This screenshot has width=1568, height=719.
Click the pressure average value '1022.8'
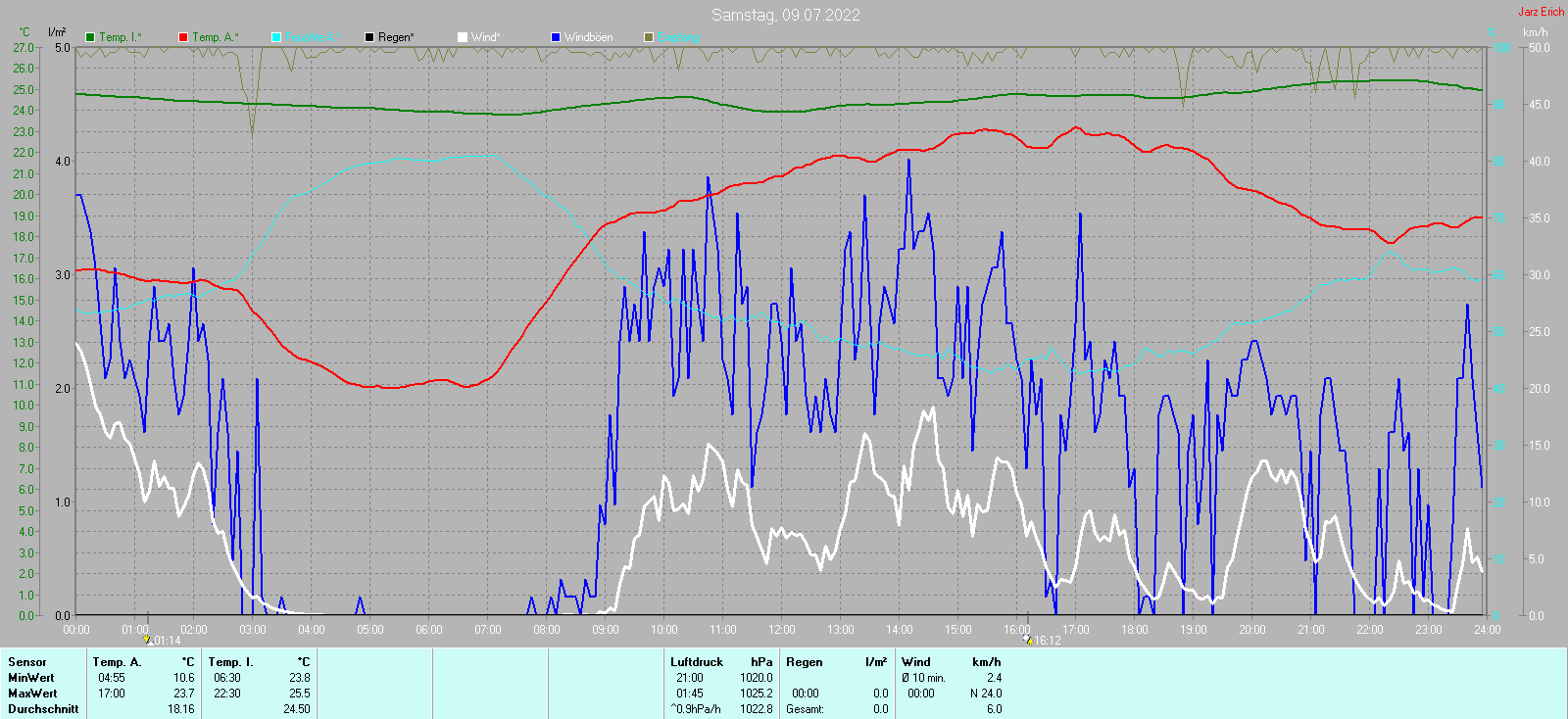(757, 709)
